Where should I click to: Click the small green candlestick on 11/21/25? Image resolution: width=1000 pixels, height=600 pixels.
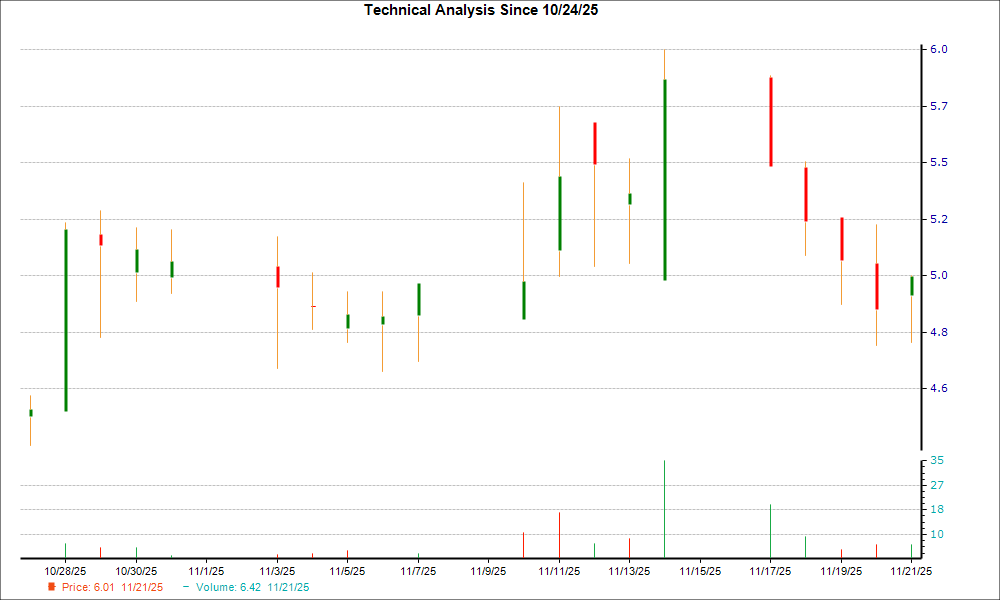coord(911,285)
